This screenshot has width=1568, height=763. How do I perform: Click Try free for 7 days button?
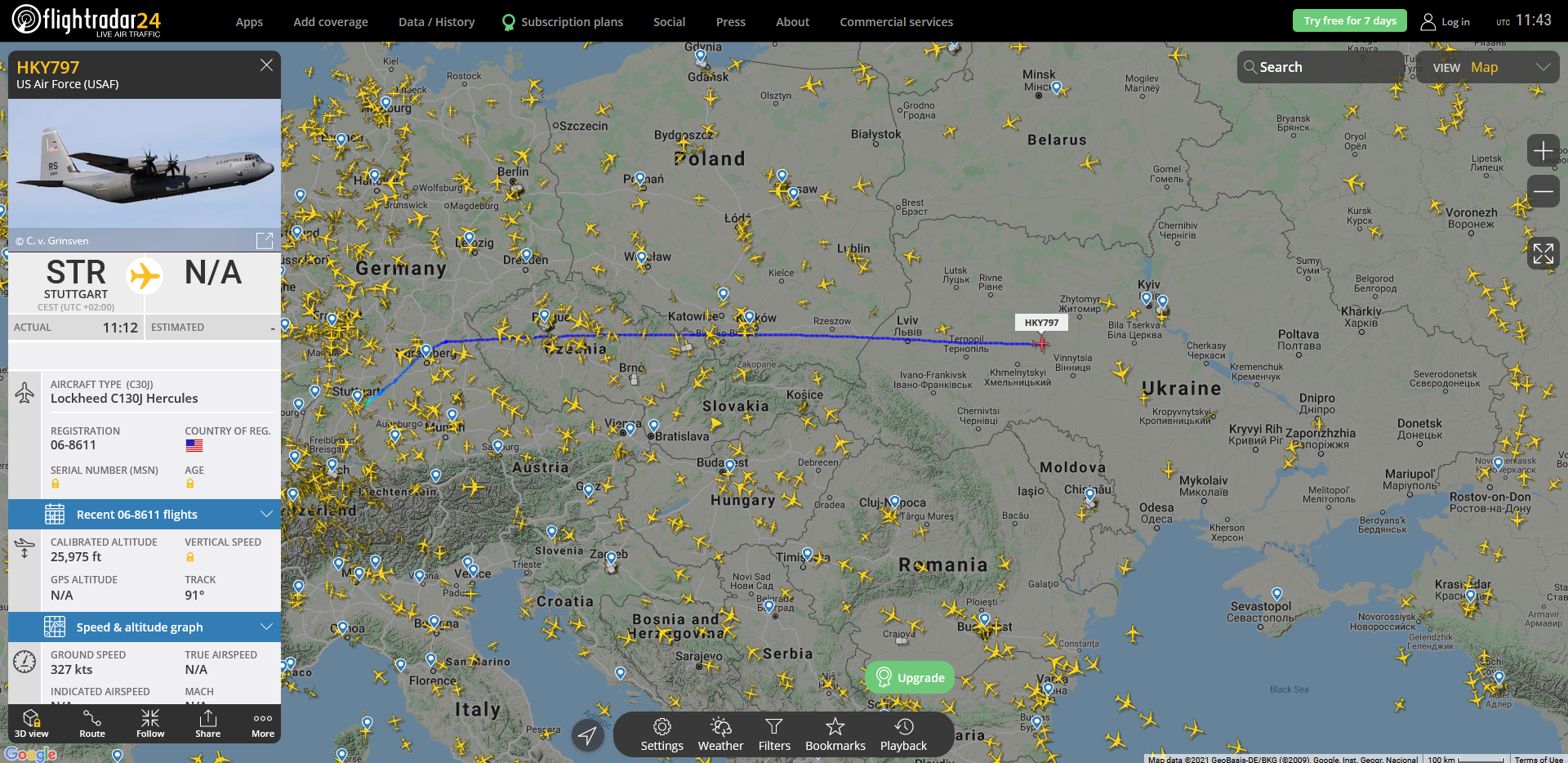[1349, 20]
